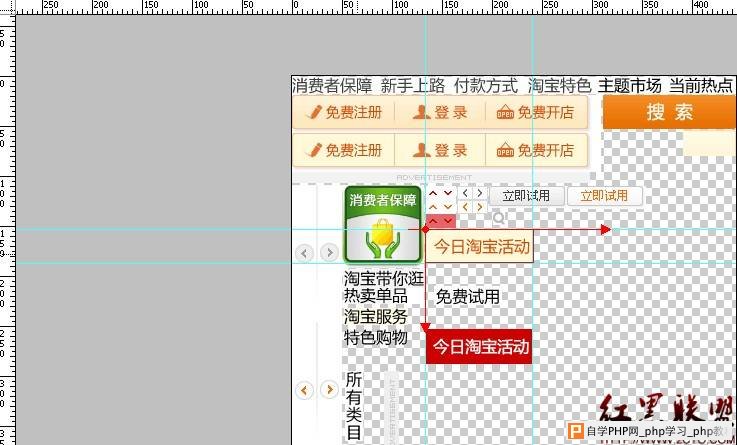The image size is (737, 445).
Task: Click the beige 今日淘宝活动 button
Action: 479,246
